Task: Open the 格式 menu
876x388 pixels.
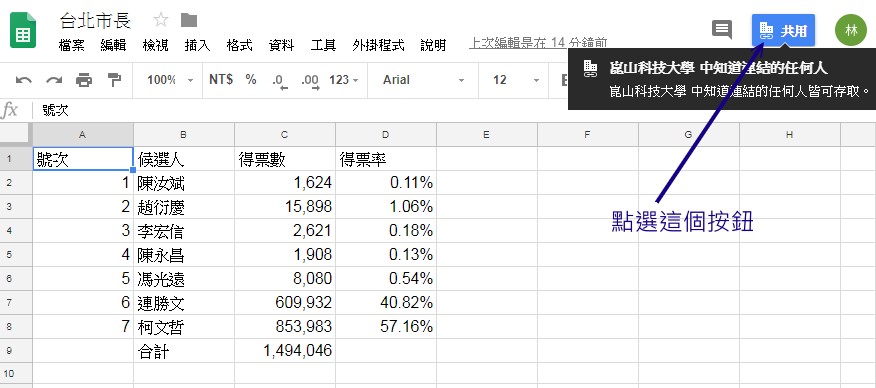Action: point(240,45)
